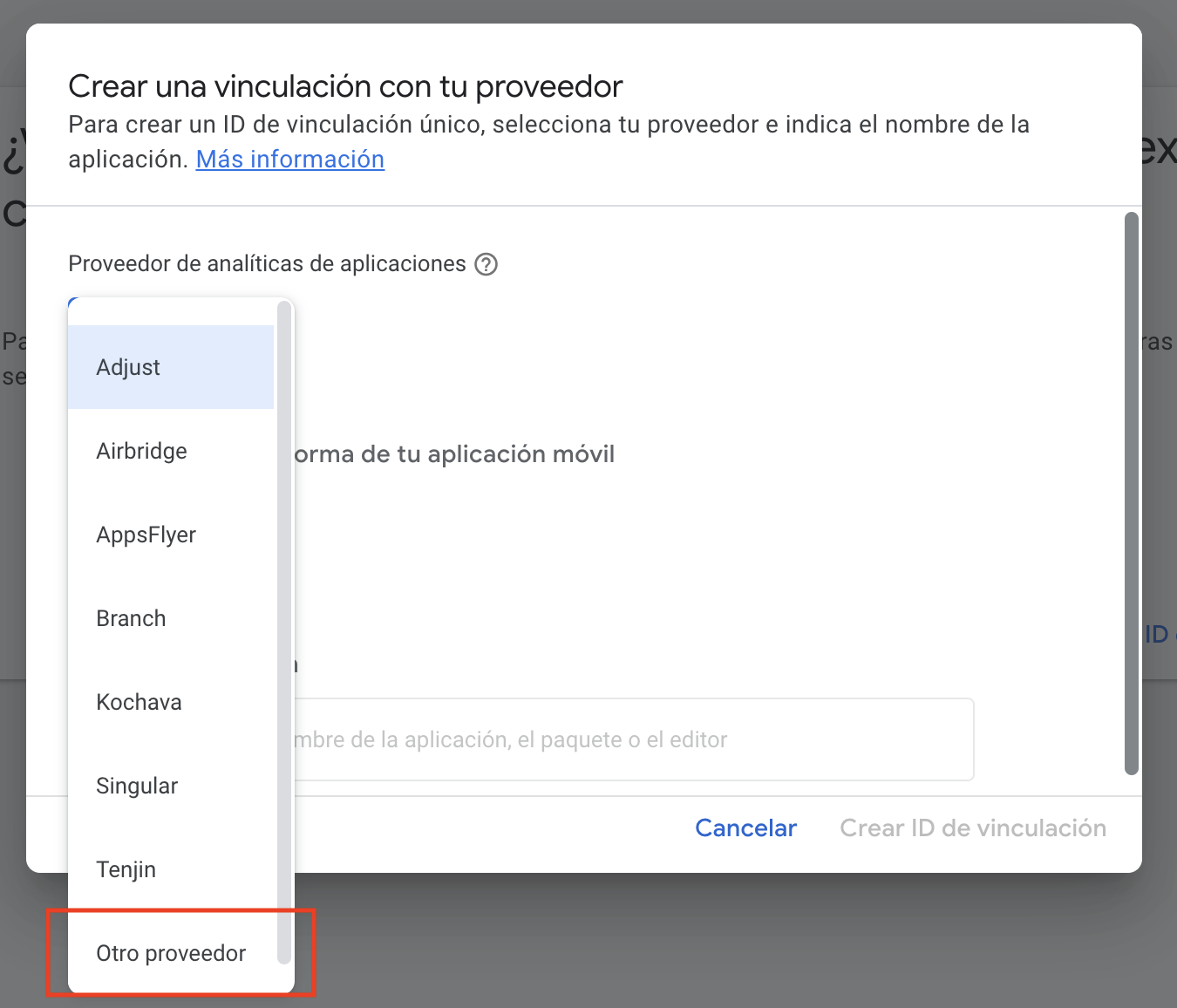Open the Más información link

(x=289, y=160)
